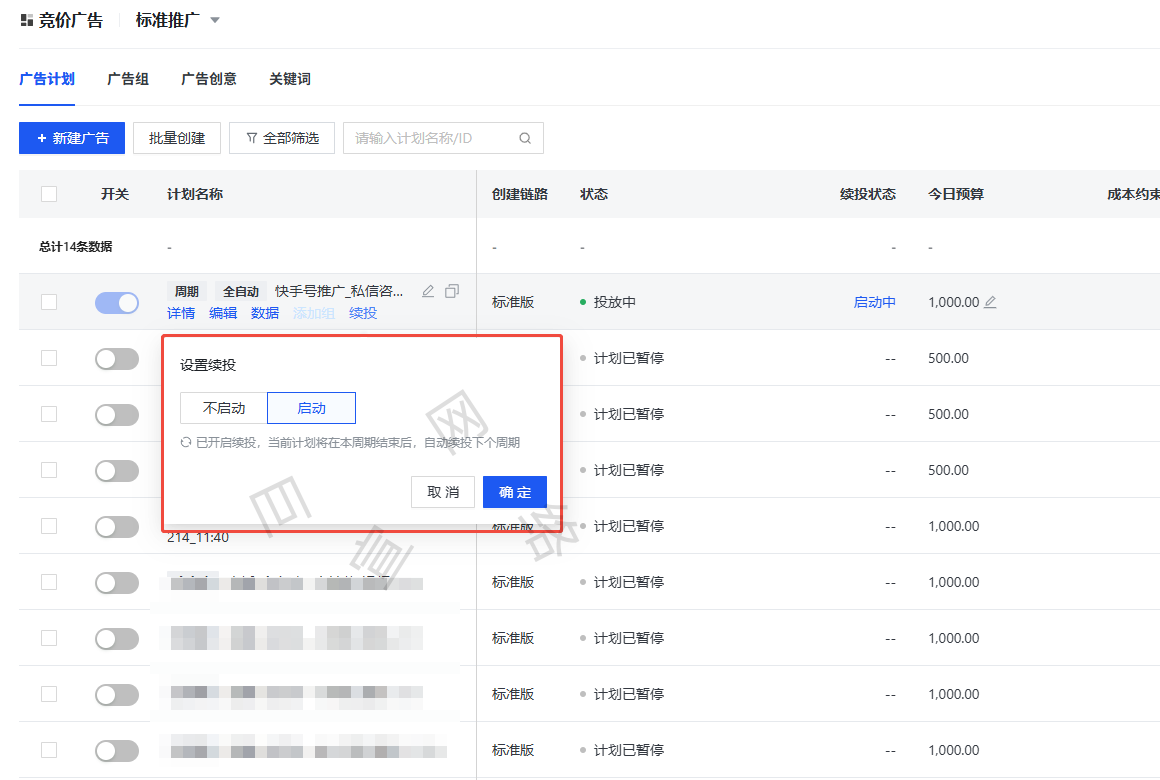
Task: Open 详情 link of 快手号推广 plan
Action: tap(181, 313)
